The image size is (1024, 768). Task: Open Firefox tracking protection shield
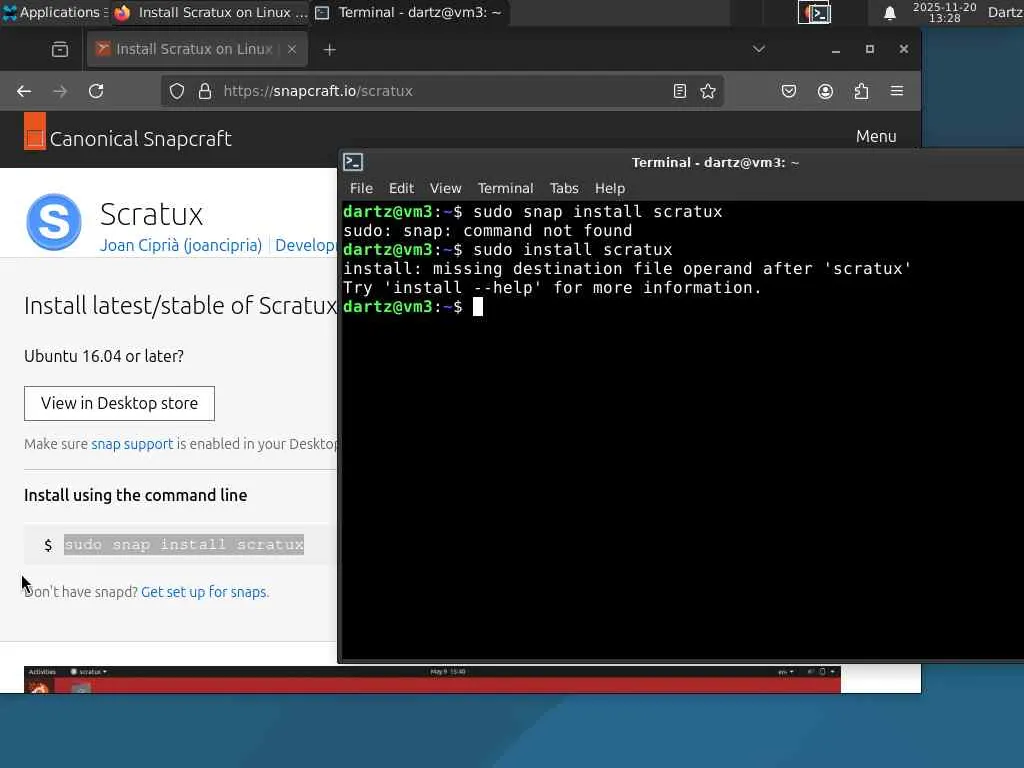[177, 91]
